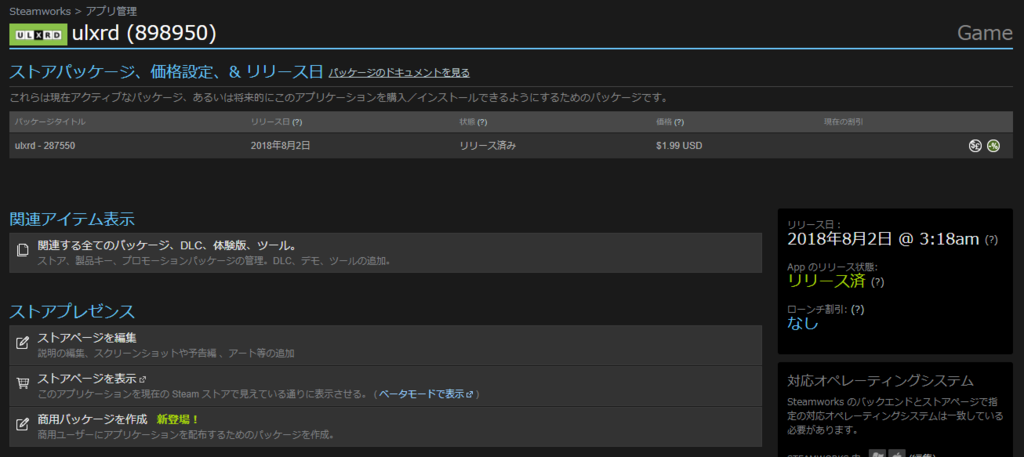The width and height of the screenshot is (1024, 457).
Task: Click the external-link icon after ストアページを表示
Action: click(142, 379)
